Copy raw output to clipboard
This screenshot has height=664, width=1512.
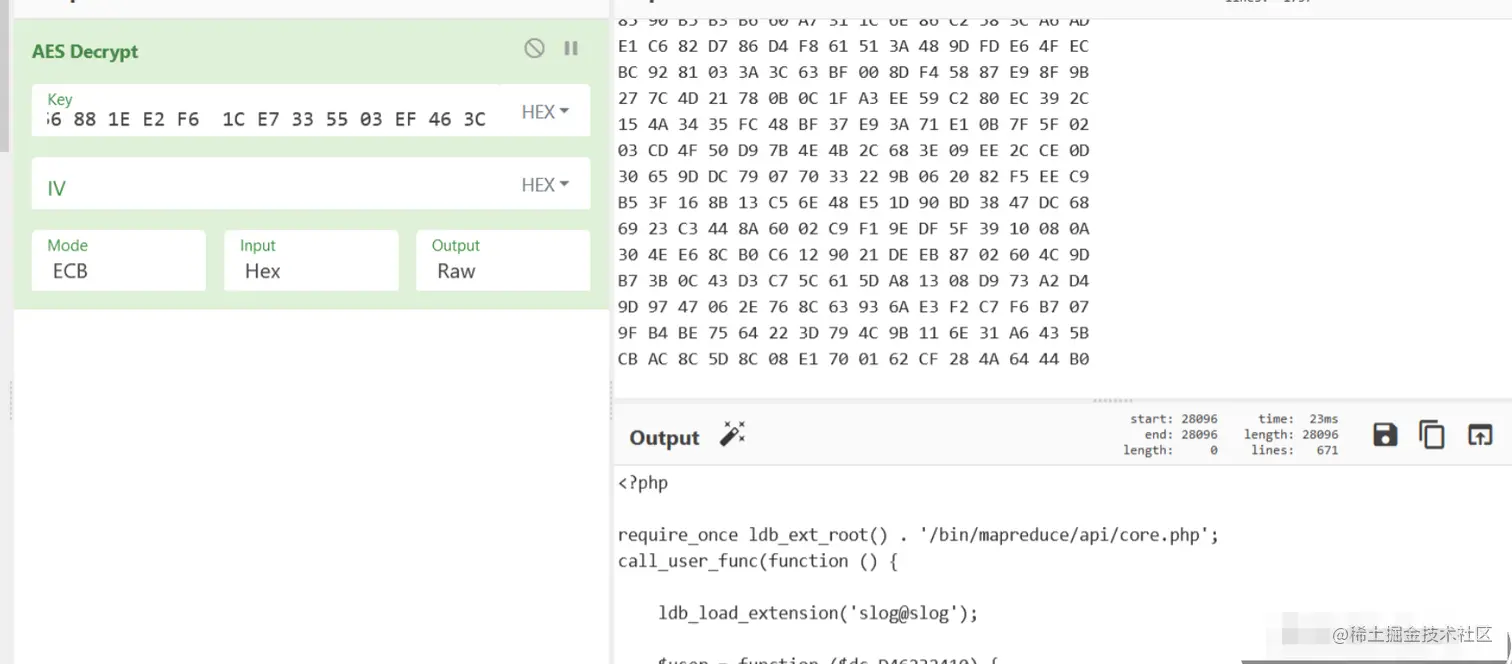[1432, 435]
